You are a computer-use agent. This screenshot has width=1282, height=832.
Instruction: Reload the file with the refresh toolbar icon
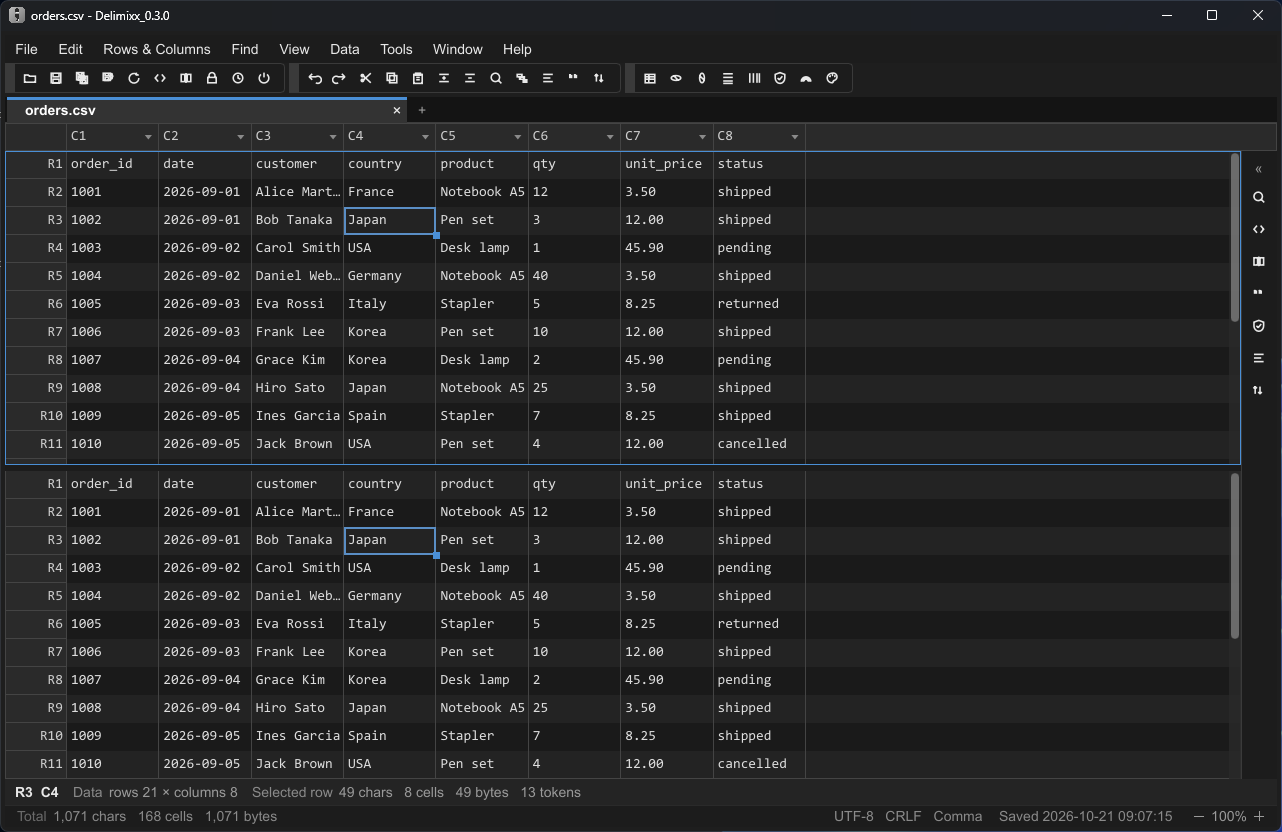134,78
